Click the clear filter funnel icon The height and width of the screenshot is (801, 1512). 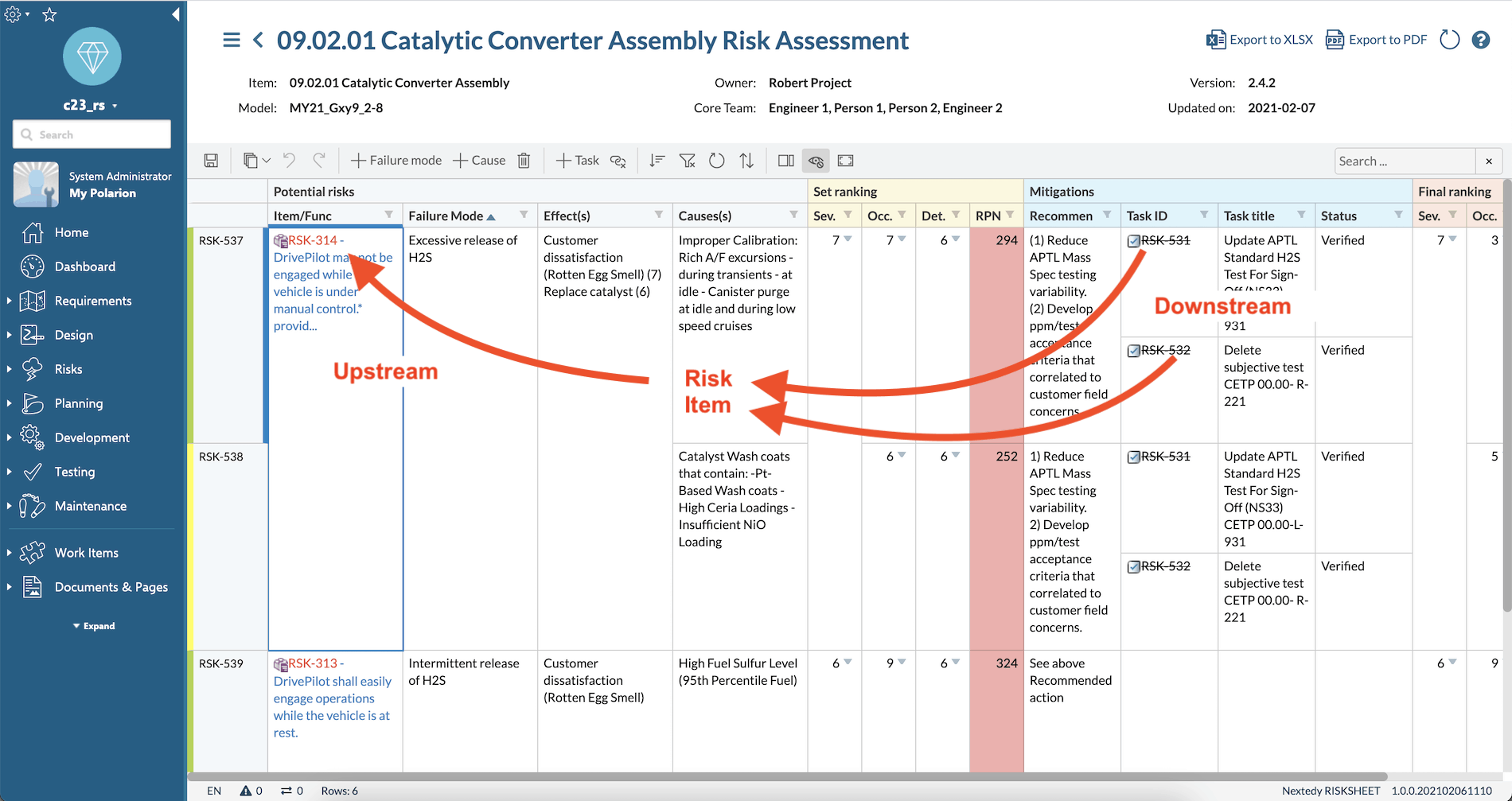click(x=688, y=161)
